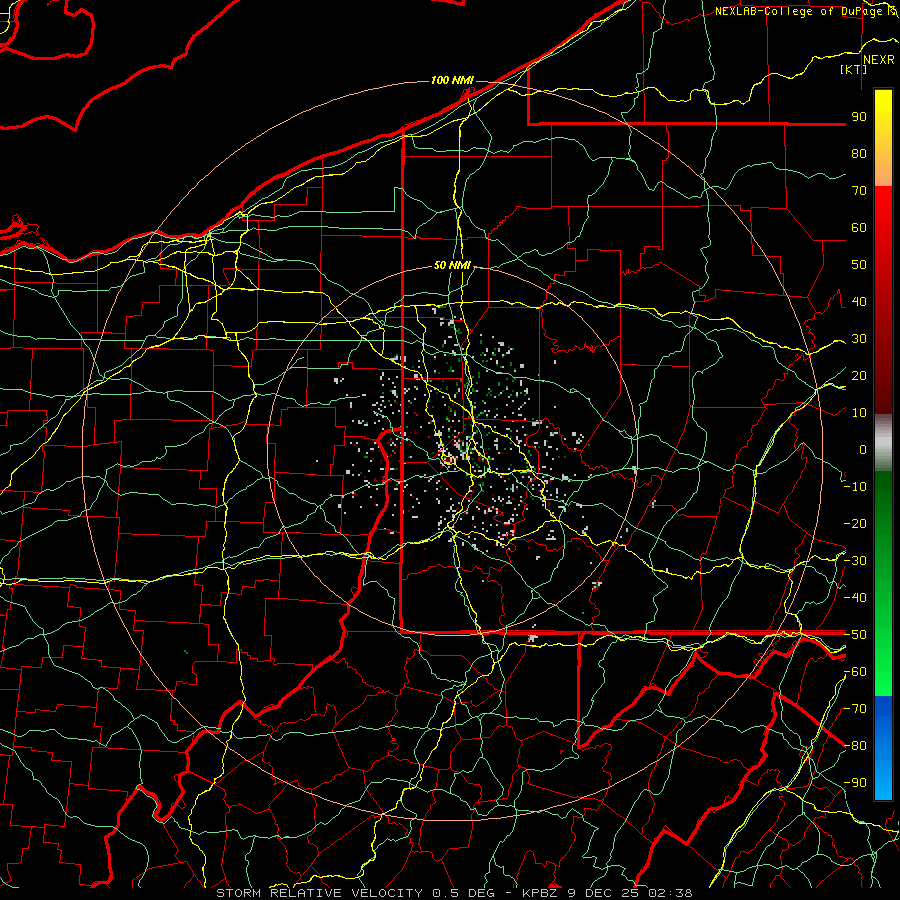Click the 60 value on the velocity scale

pyautogui.click(x=859, y=228)
